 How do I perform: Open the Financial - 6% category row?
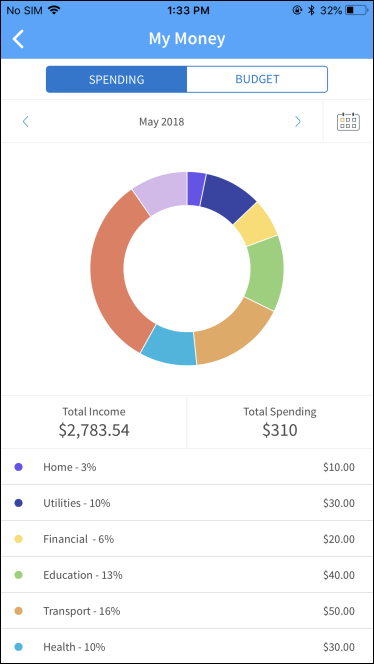pyautogui.click(x=187, y=539)
